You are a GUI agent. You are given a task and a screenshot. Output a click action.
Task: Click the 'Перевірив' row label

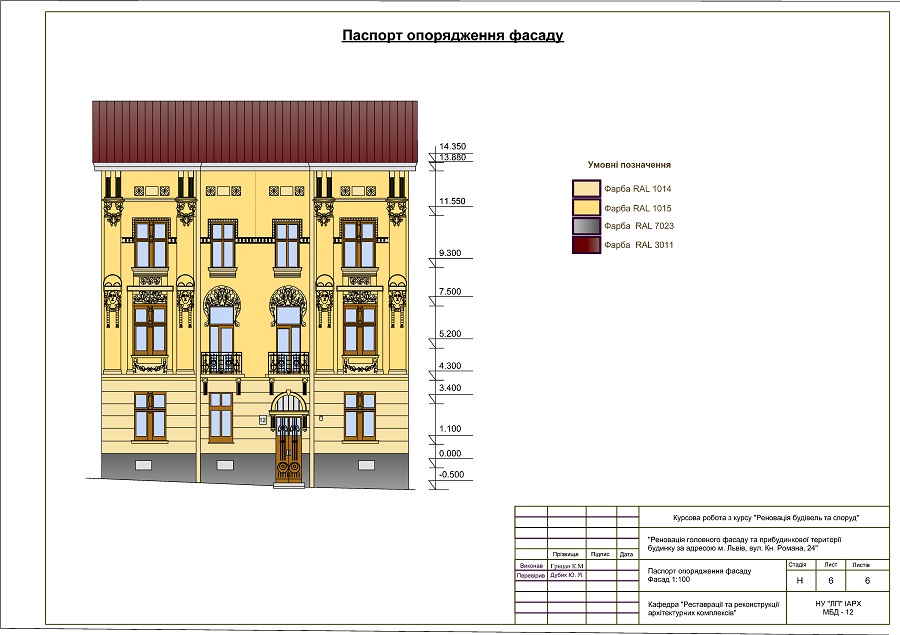(531, 576)
